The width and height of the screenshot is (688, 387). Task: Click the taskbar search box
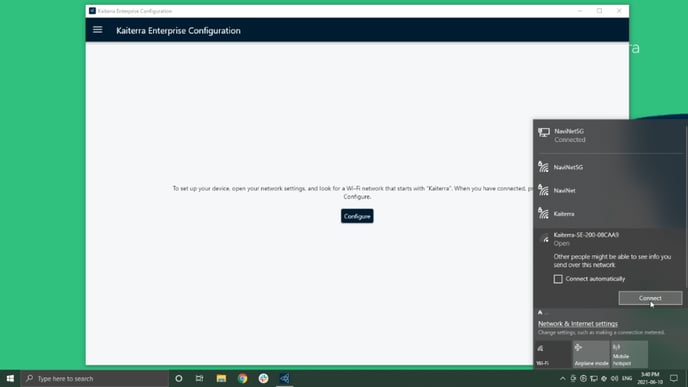point(95,378)
